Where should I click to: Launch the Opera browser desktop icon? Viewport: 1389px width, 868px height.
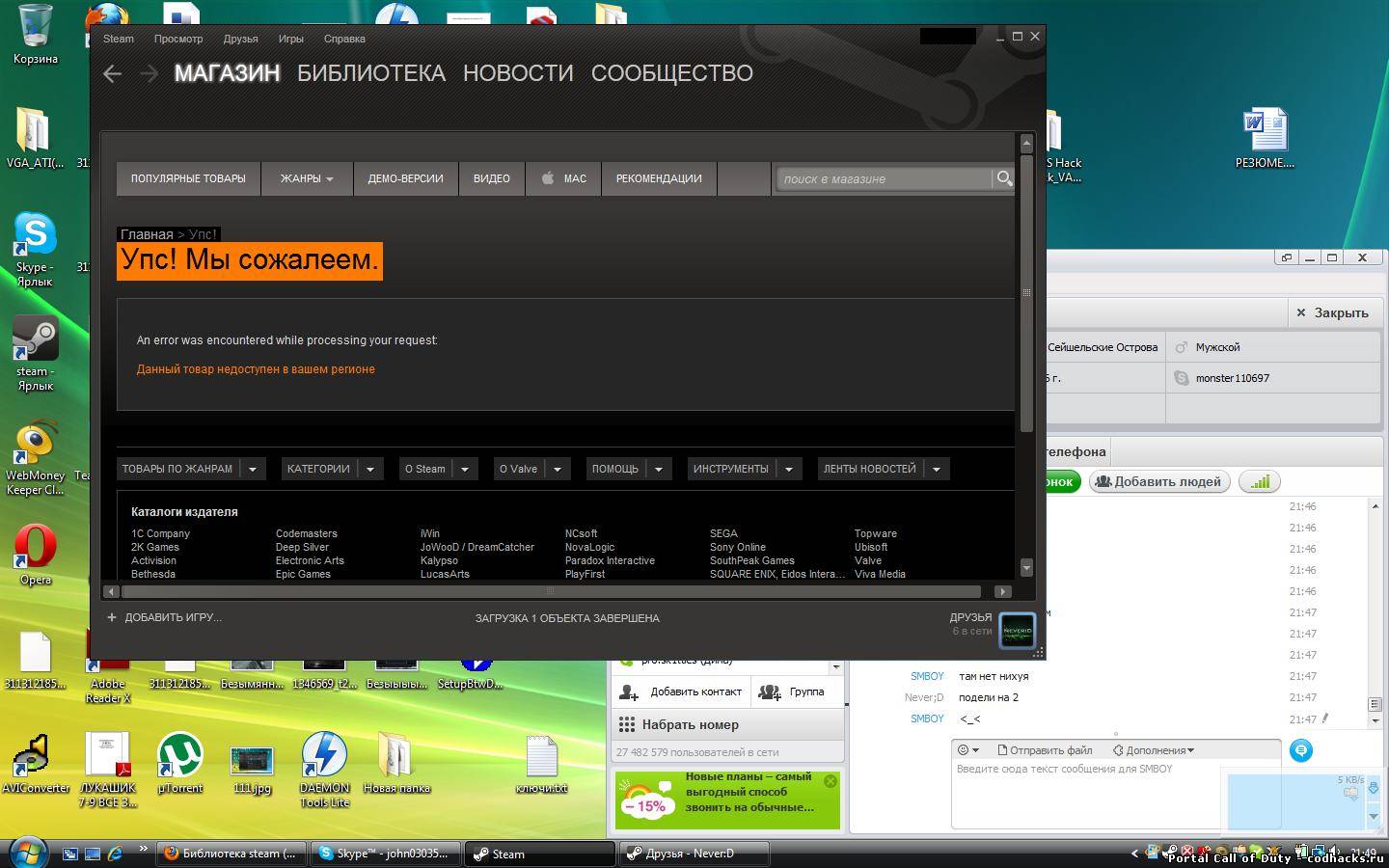pyautogui.click(x=36, y=555)
